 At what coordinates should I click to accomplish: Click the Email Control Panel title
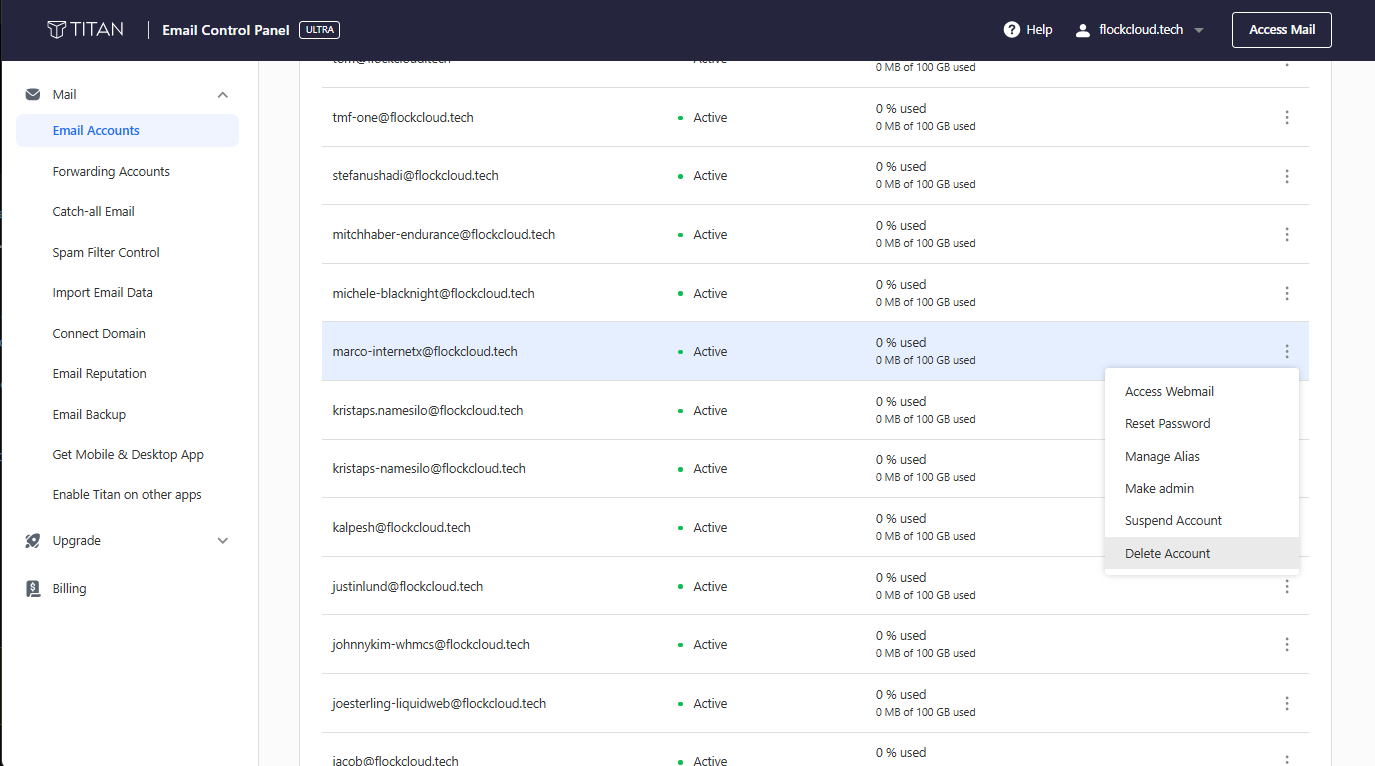[226, 30]
